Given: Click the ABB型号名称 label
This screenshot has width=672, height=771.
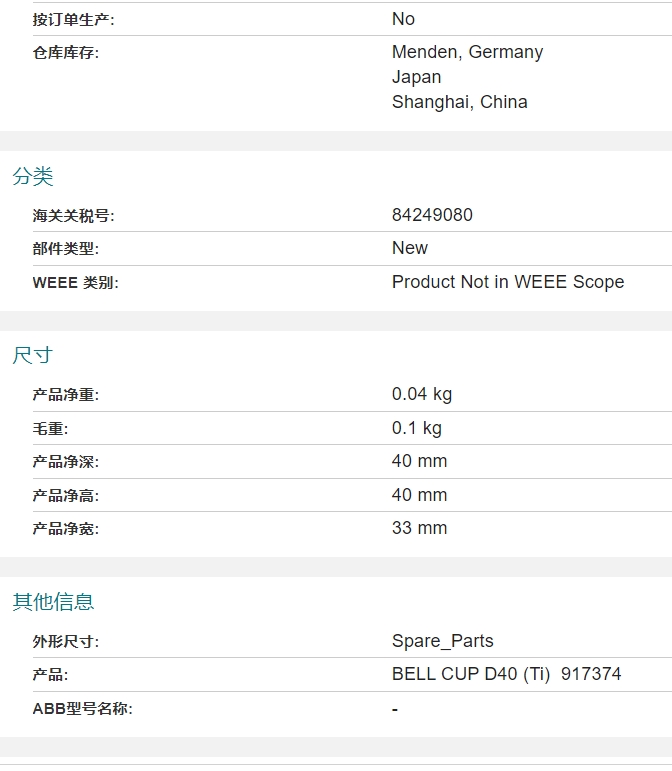Looking at the screenshot, I should [x=82, y=709].
